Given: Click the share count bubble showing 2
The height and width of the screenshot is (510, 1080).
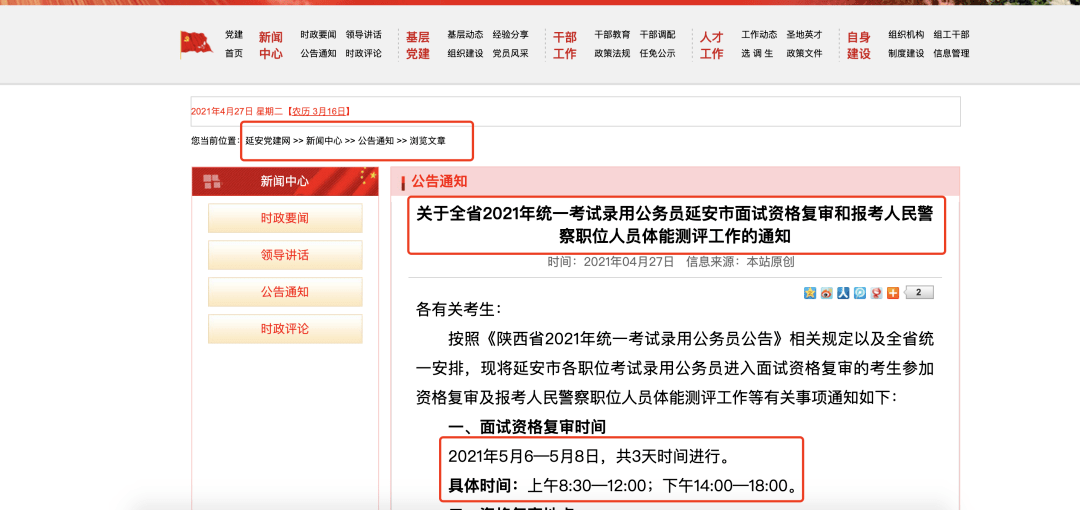Looking at the screenshot, I should tap(919, 293).
